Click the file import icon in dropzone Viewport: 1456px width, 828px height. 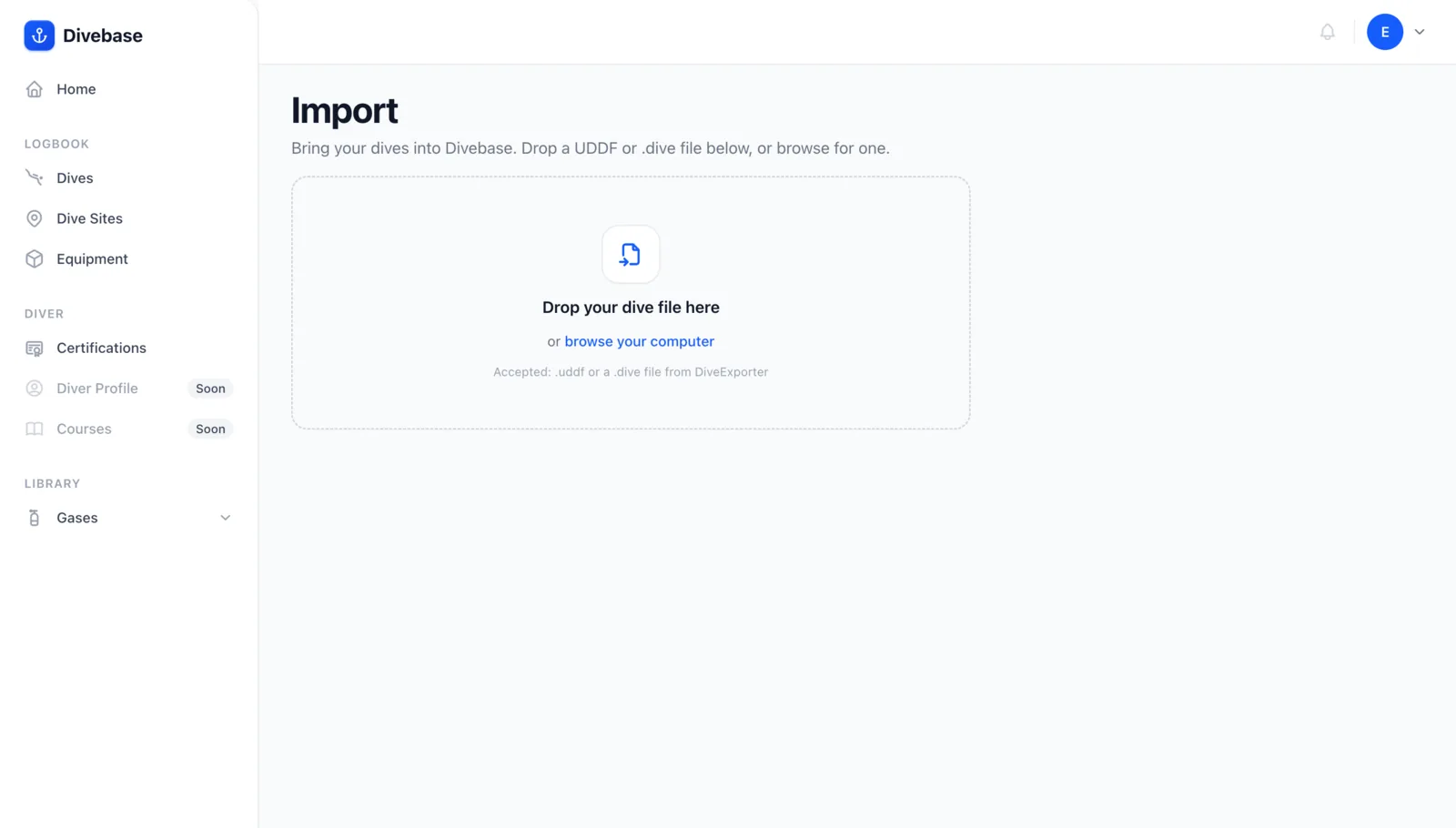click(x=631, y=254)
